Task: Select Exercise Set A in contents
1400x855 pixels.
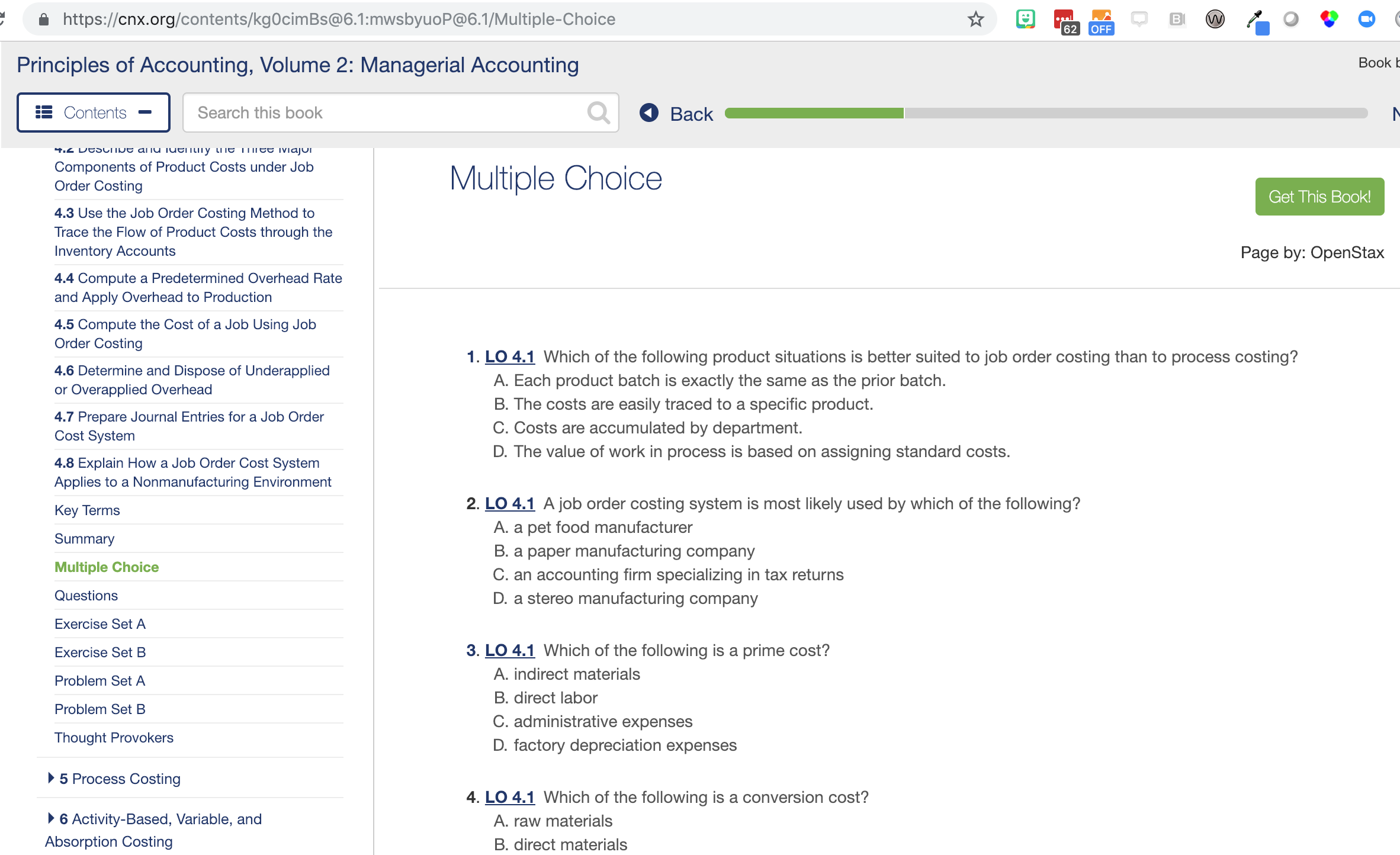Action: tap(99, 623)
